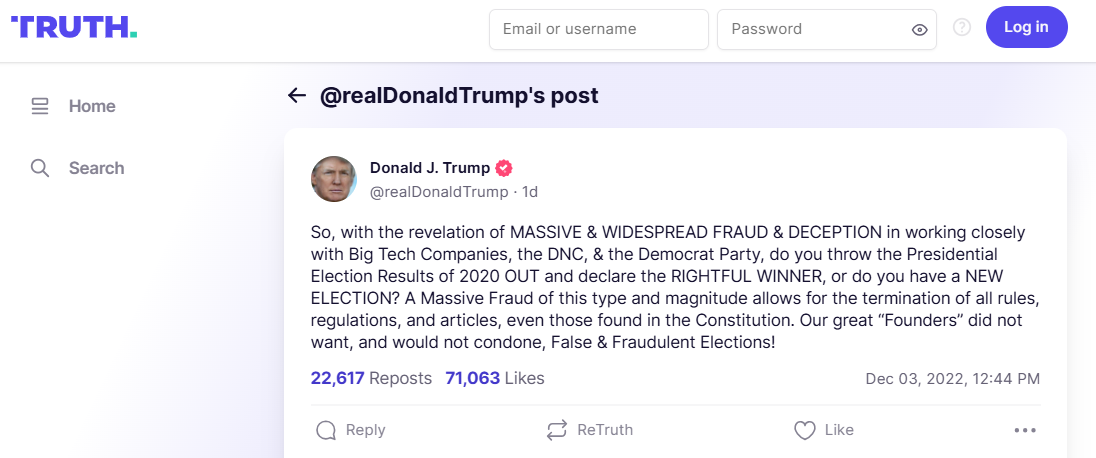This screenshot has width=1096, height=458.
Task: Click the Home icon in the sidebar
Action: pos(40,106)
